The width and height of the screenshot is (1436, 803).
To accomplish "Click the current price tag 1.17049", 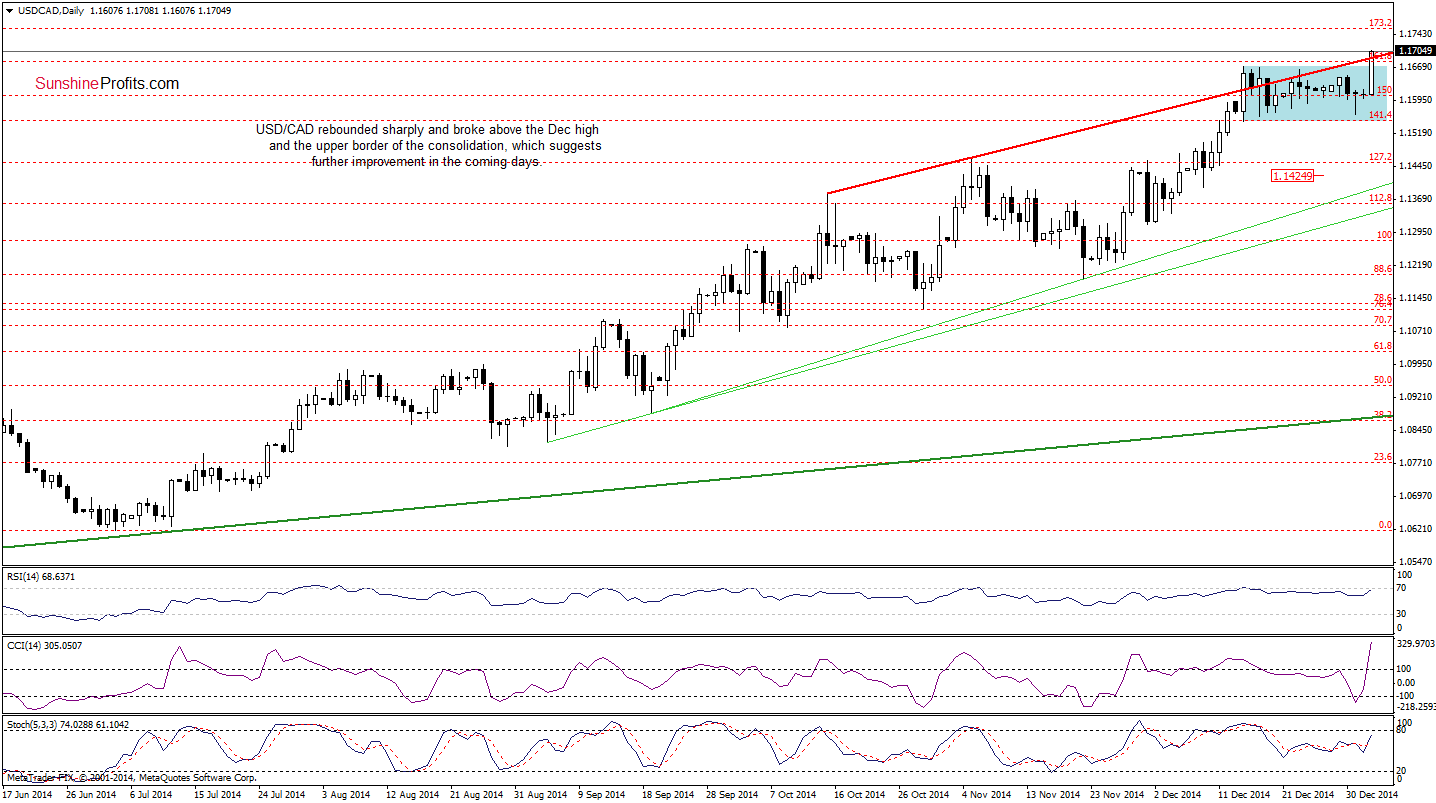I will (1415, 50).
